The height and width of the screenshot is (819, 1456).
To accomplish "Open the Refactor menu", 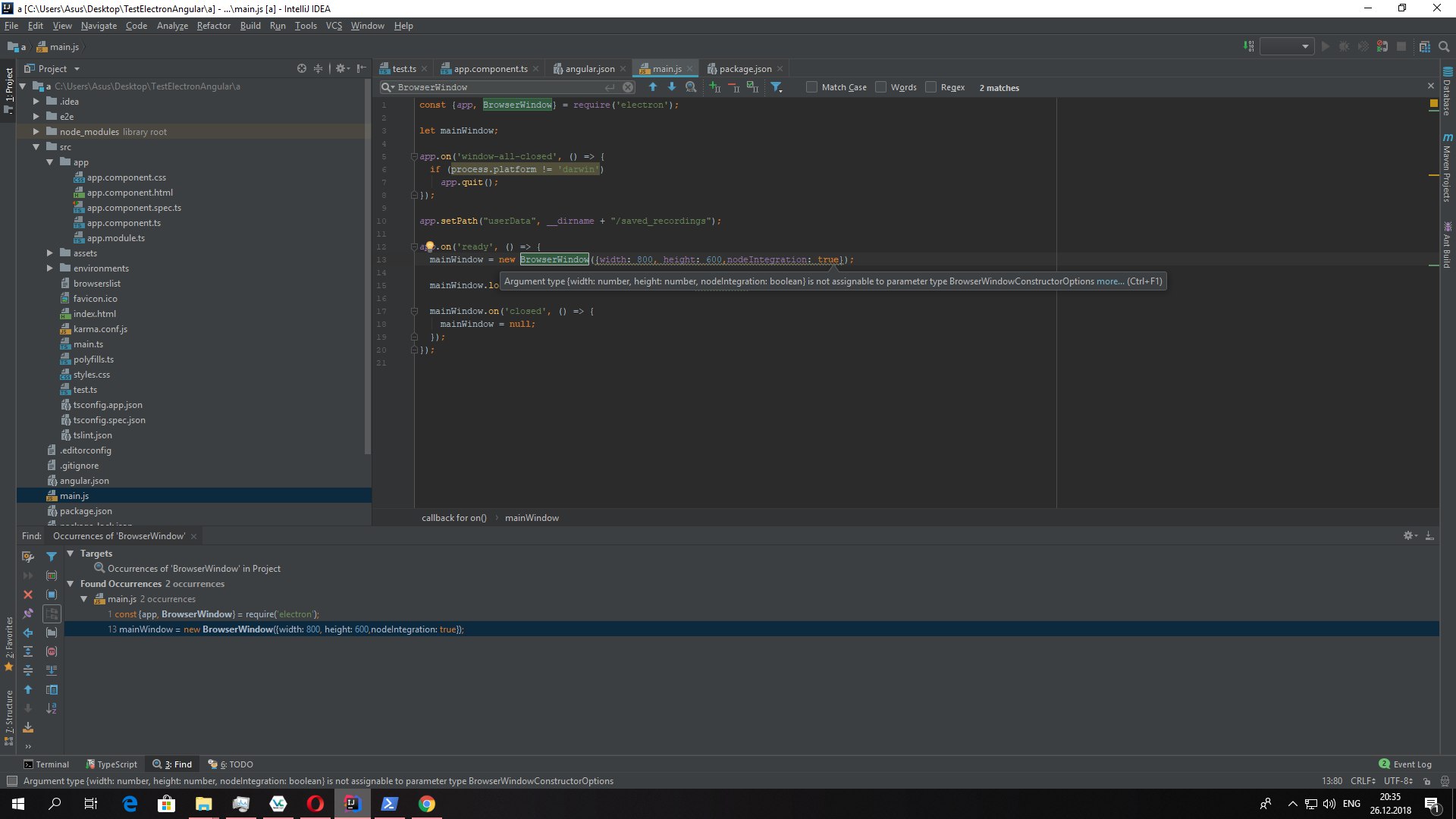I will coord(213,26).
